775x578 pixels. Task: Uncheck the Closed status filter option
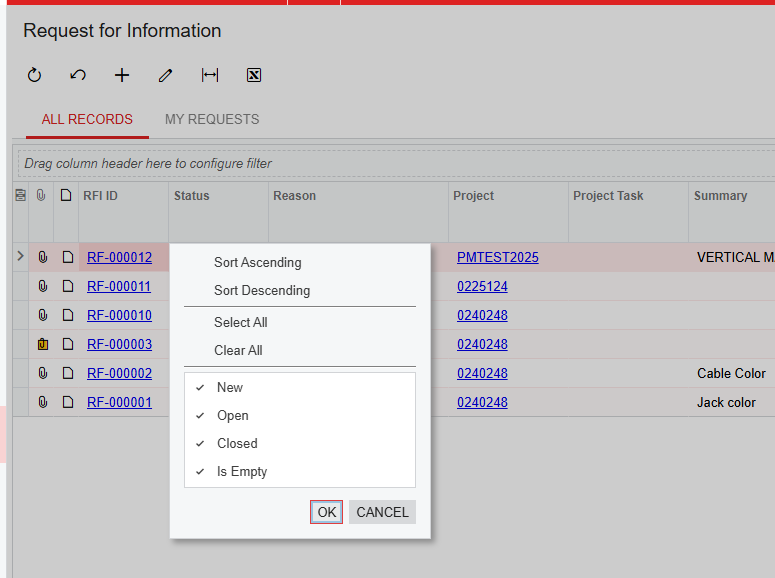237,443
